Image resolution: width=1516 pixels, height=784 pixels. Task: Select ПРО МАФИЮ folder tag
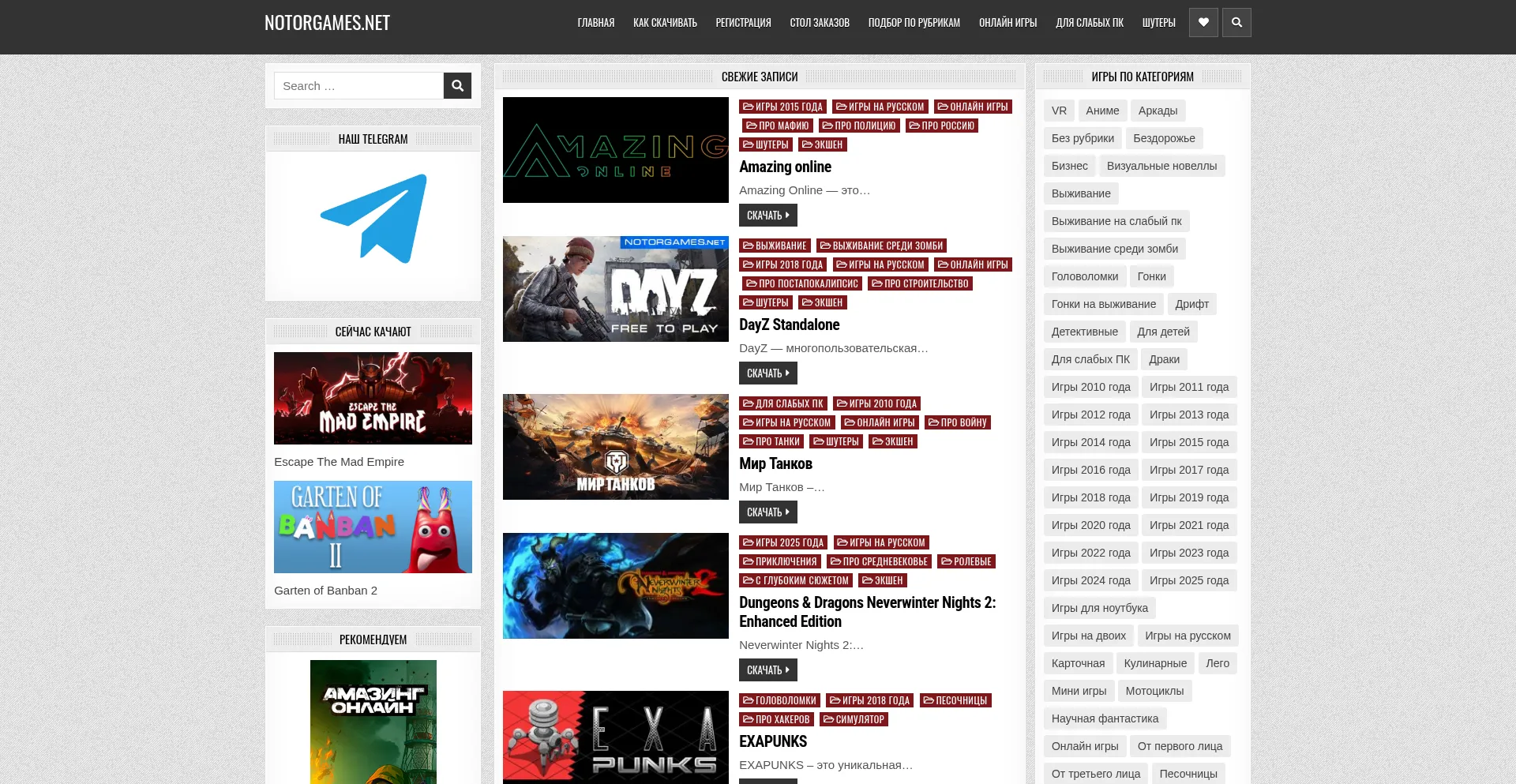[x=777, y=126]
